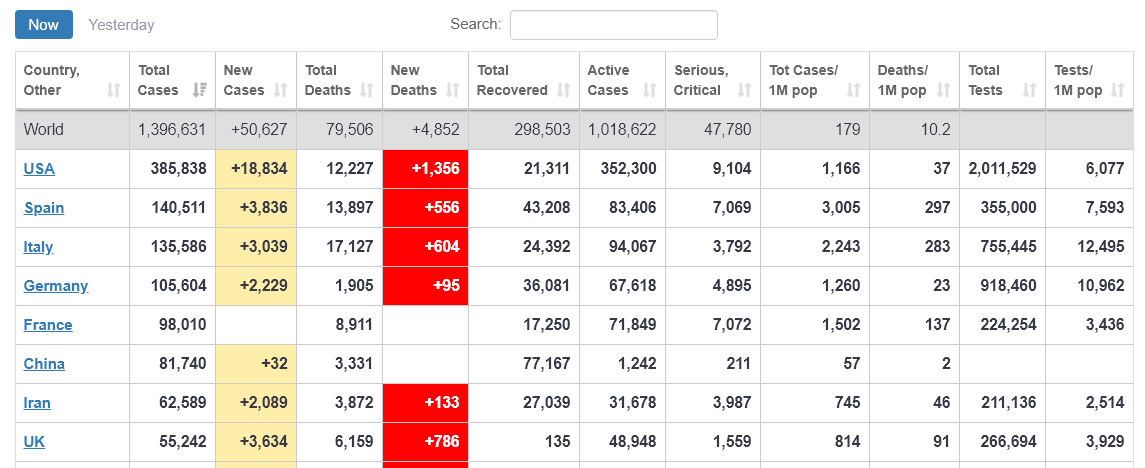1145x468 pixels.
Task: Sort by Total Recovered column arrows
Action: (x=564, y=91)
